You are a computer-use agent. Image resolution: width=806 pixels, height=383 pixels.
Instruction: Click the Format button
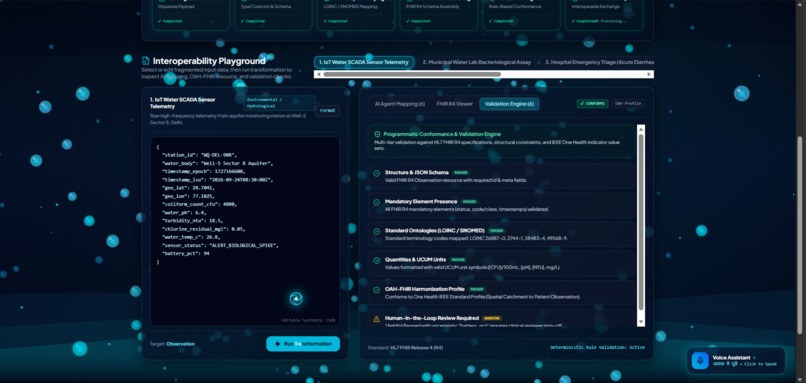click(x=327, y=111)
